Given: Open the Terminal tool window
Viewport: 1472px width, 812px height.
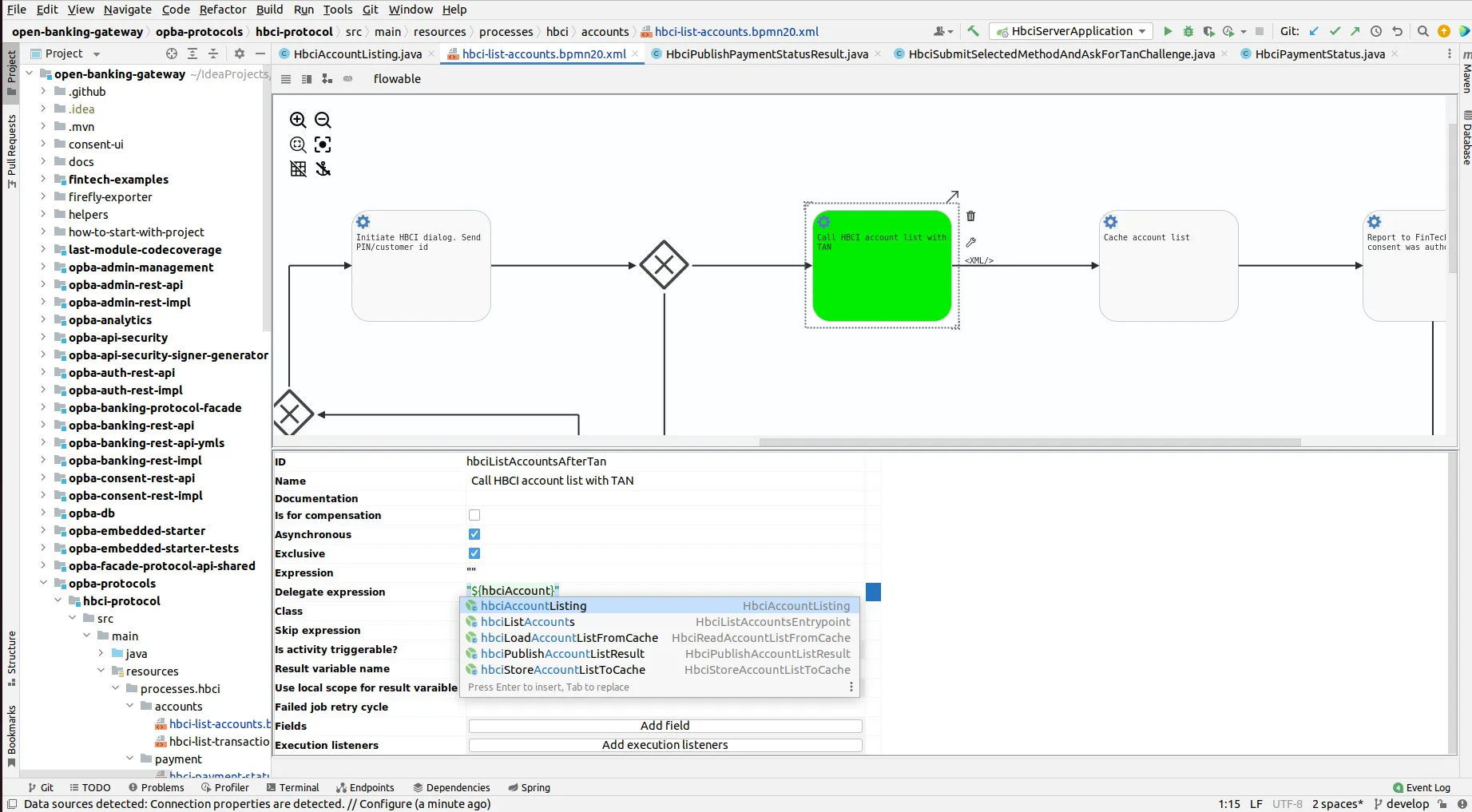Looking at the screenshot, I should [x=292, y=787].
